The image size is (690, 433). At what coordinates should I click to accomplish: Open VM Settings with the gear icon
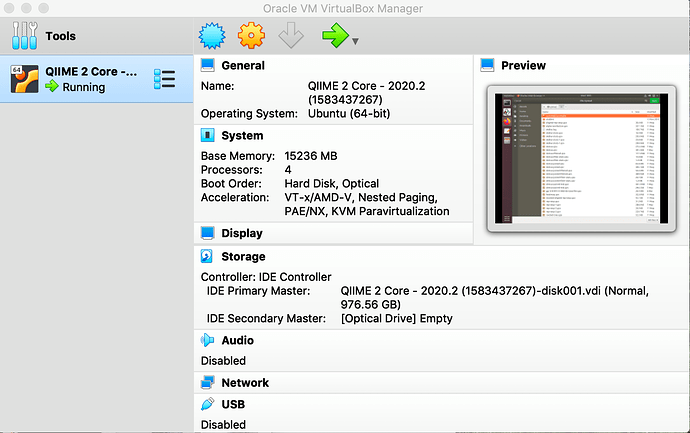[x=249, y=37]
